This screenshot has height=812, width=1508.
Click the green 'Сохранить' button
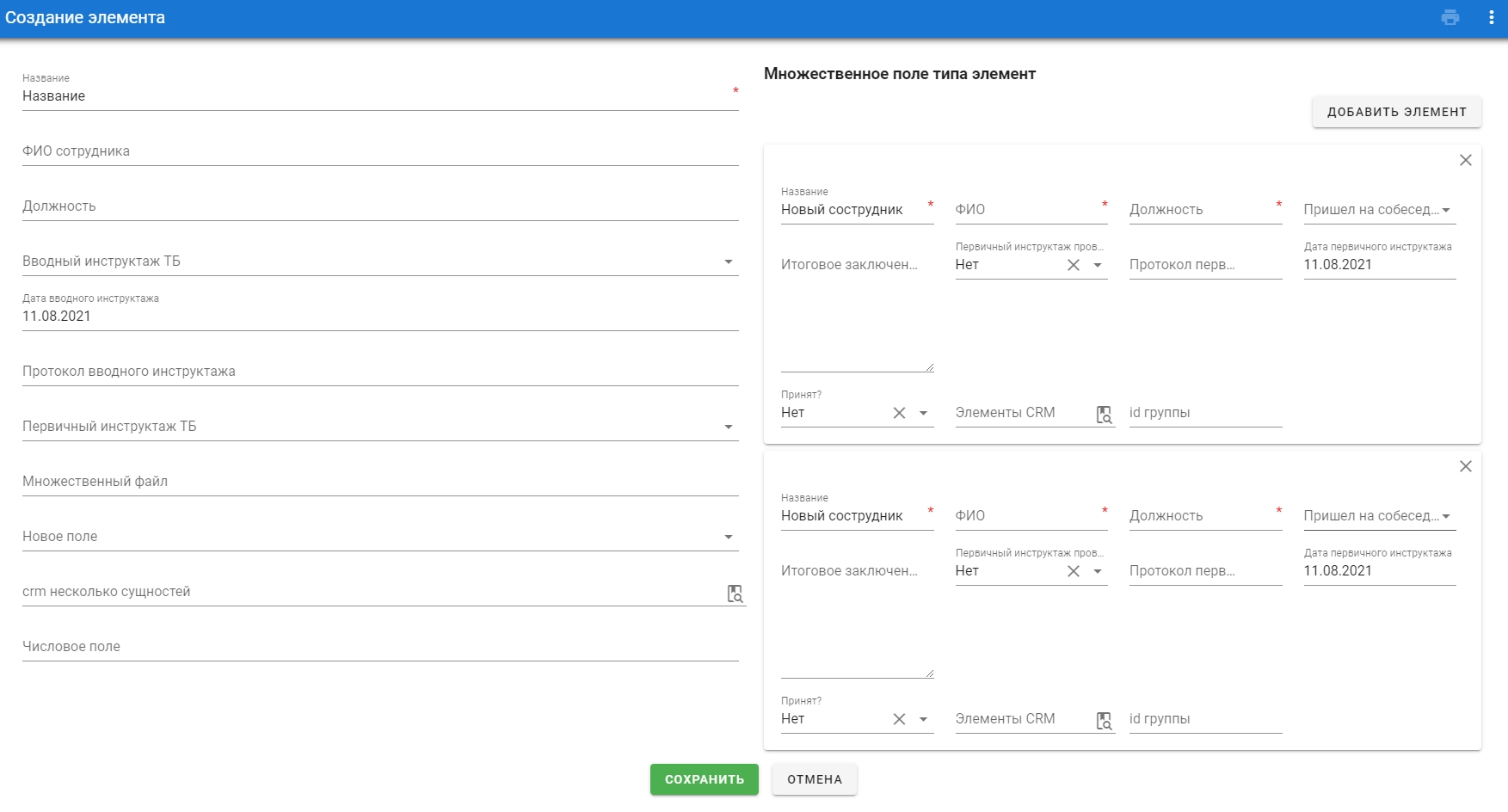tap(704, 779)
